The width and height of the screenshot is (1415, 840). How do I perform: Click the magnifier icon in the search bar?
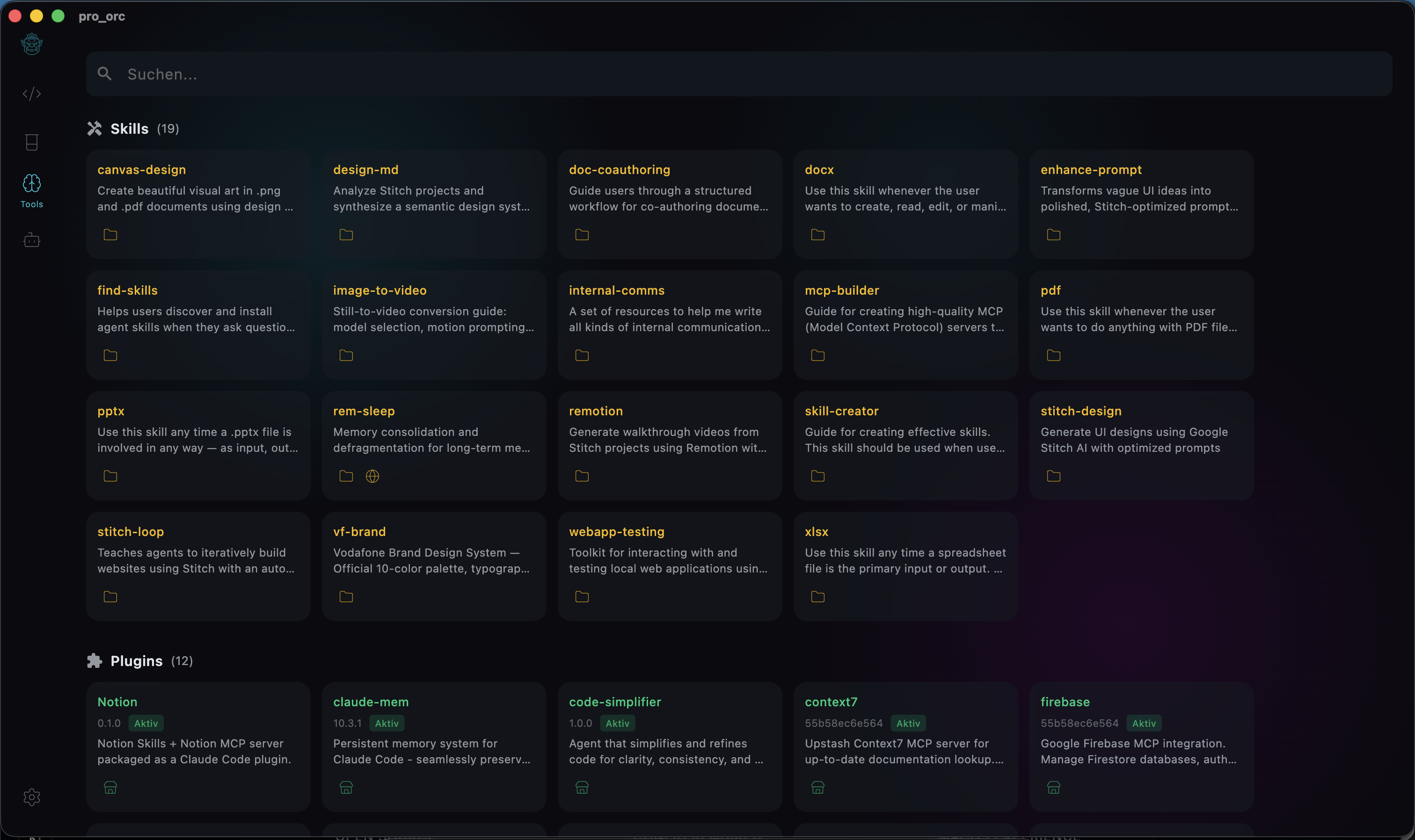point(104,73)
